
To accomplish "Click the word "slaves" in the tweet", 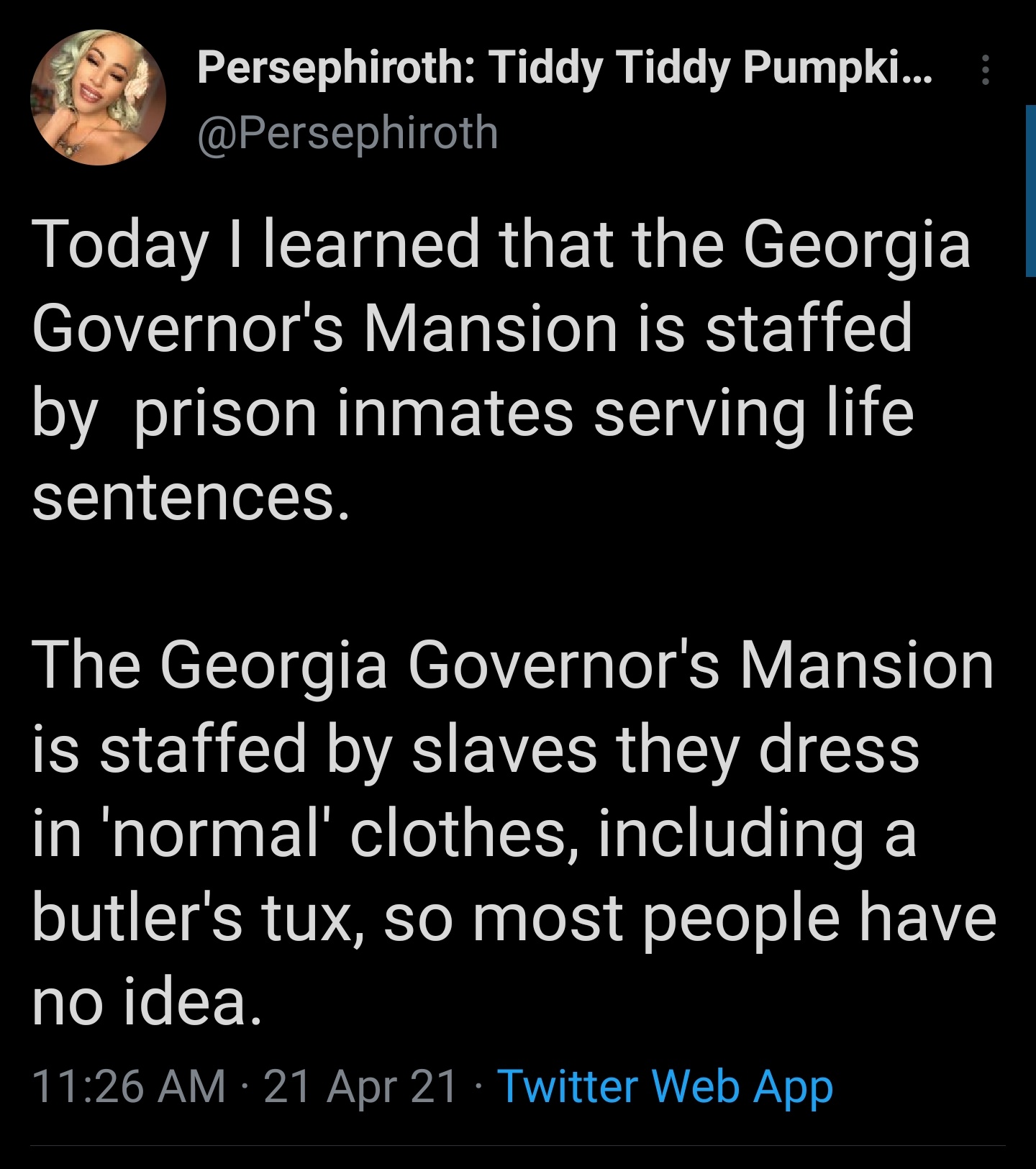I will pyautogui.click(x=504, y=750).
